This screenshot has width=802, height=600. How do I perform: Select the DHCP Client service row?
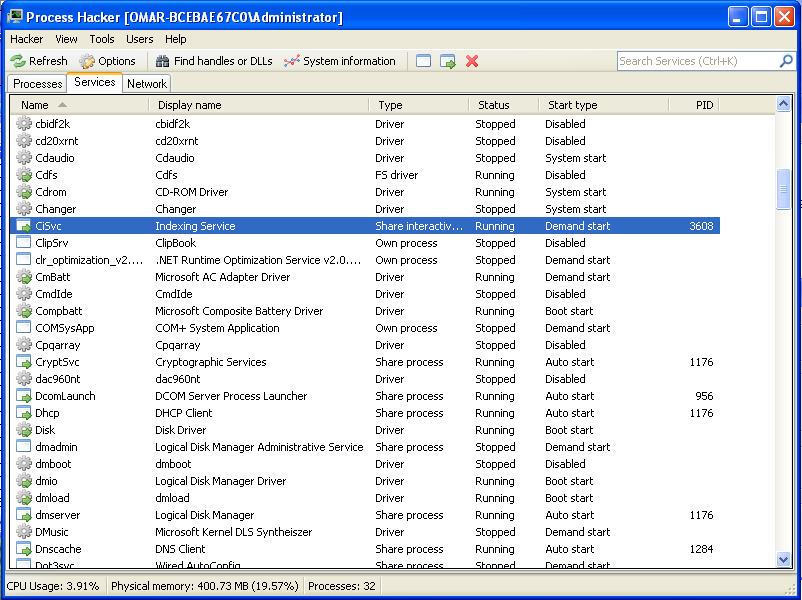[x=184, y=413]
